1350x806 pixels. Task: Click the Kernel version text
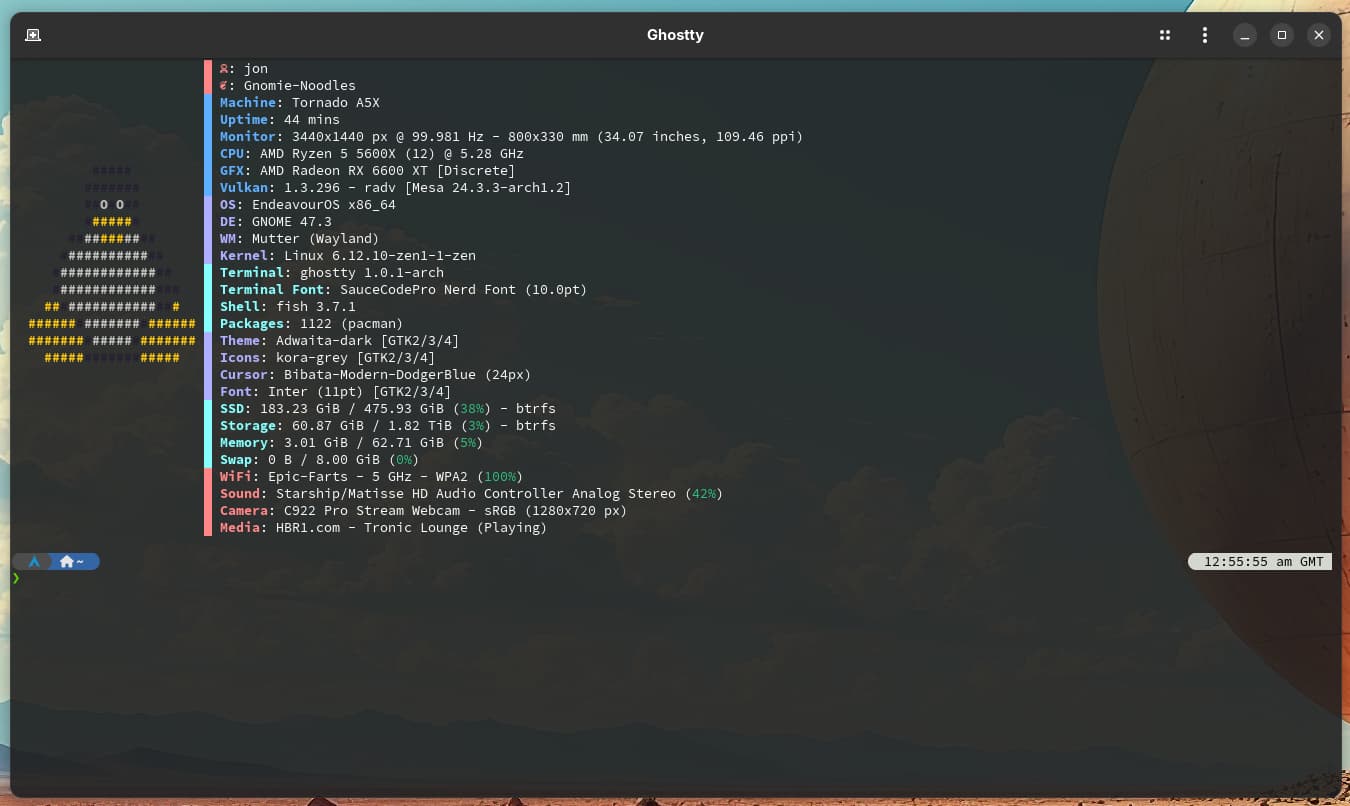[x=380, y=256]
